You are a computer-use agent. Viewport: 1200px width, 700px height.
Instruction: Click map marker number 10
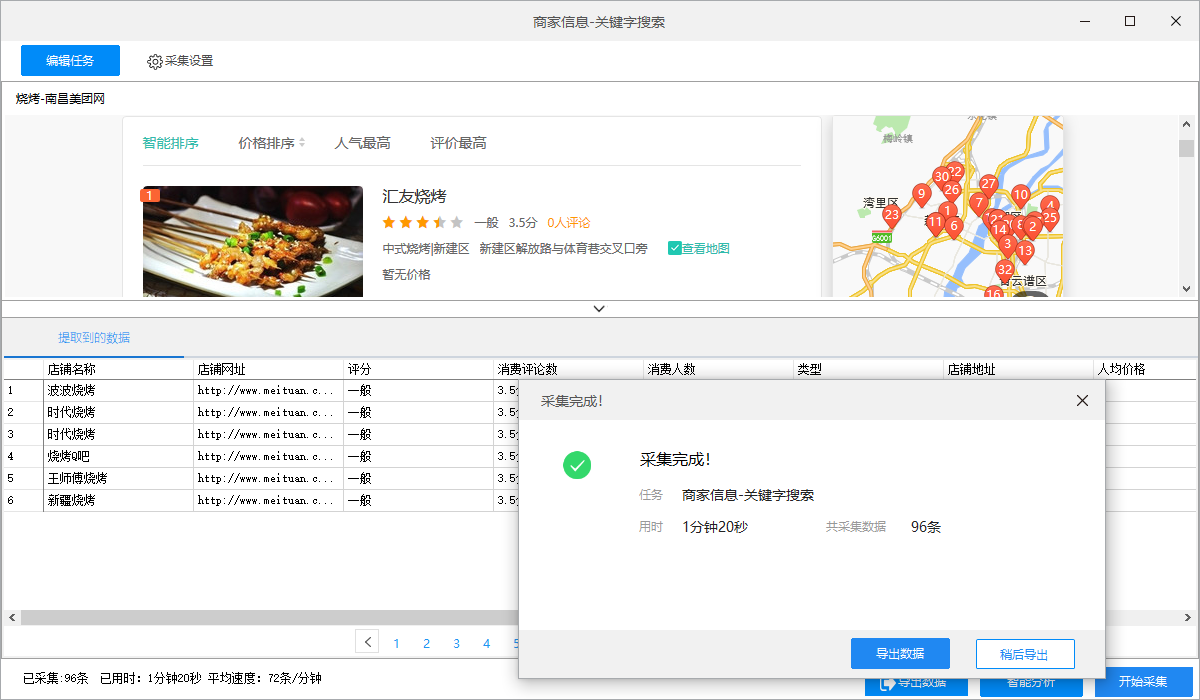[x=1020, y=196]
